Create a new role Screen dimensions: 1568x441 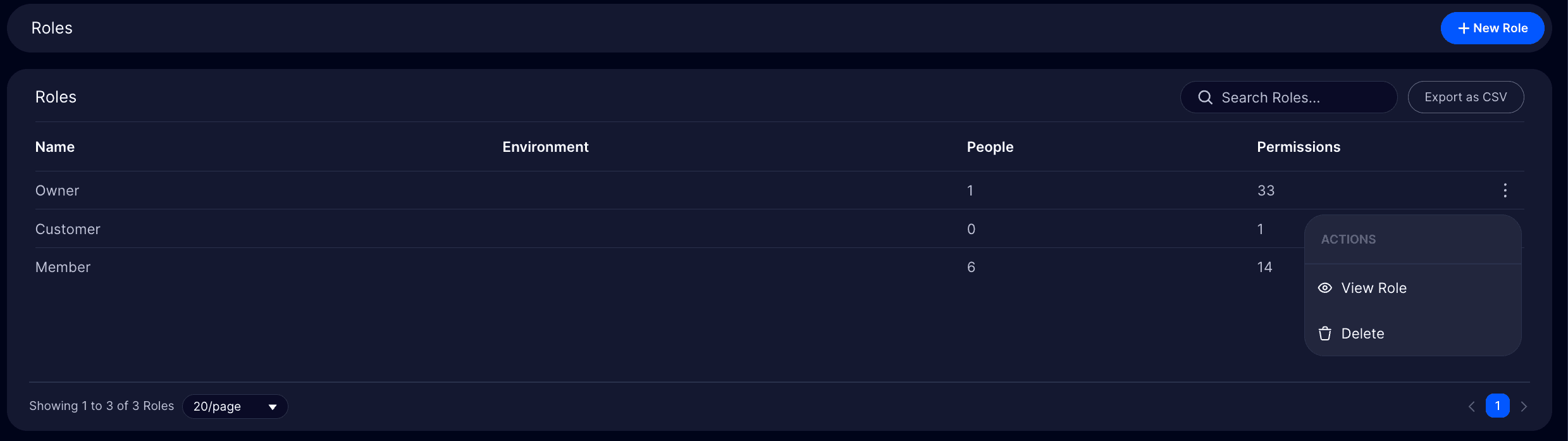1492,28
